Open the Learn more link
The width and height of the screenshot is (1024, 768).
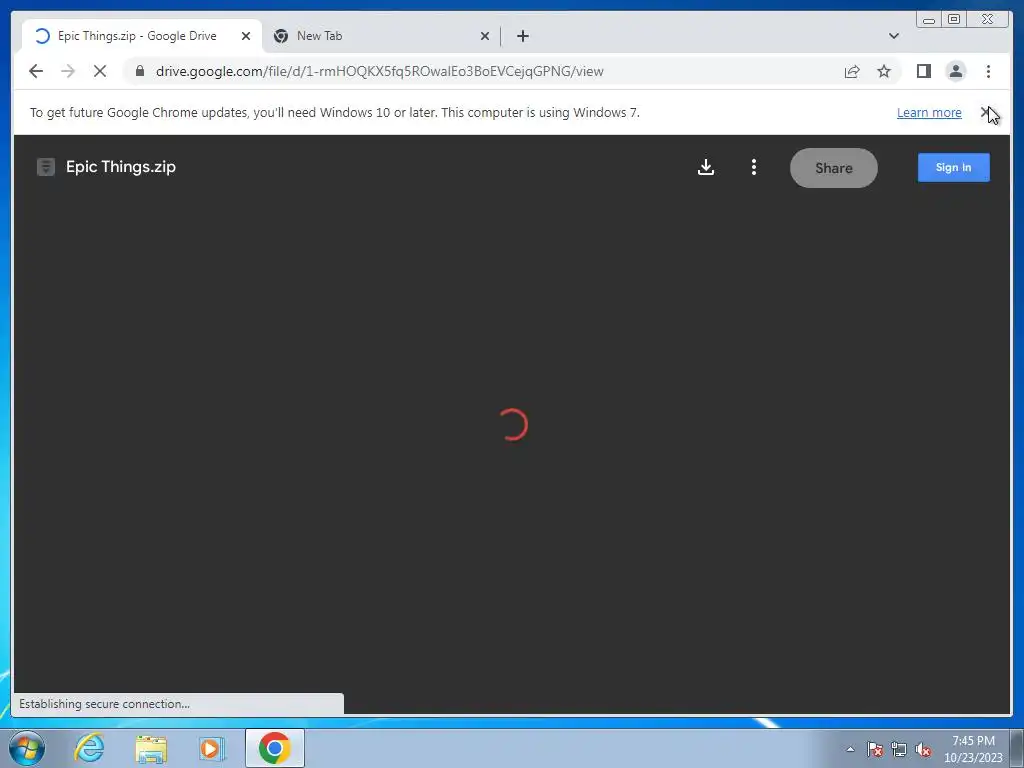pos(929,112)
